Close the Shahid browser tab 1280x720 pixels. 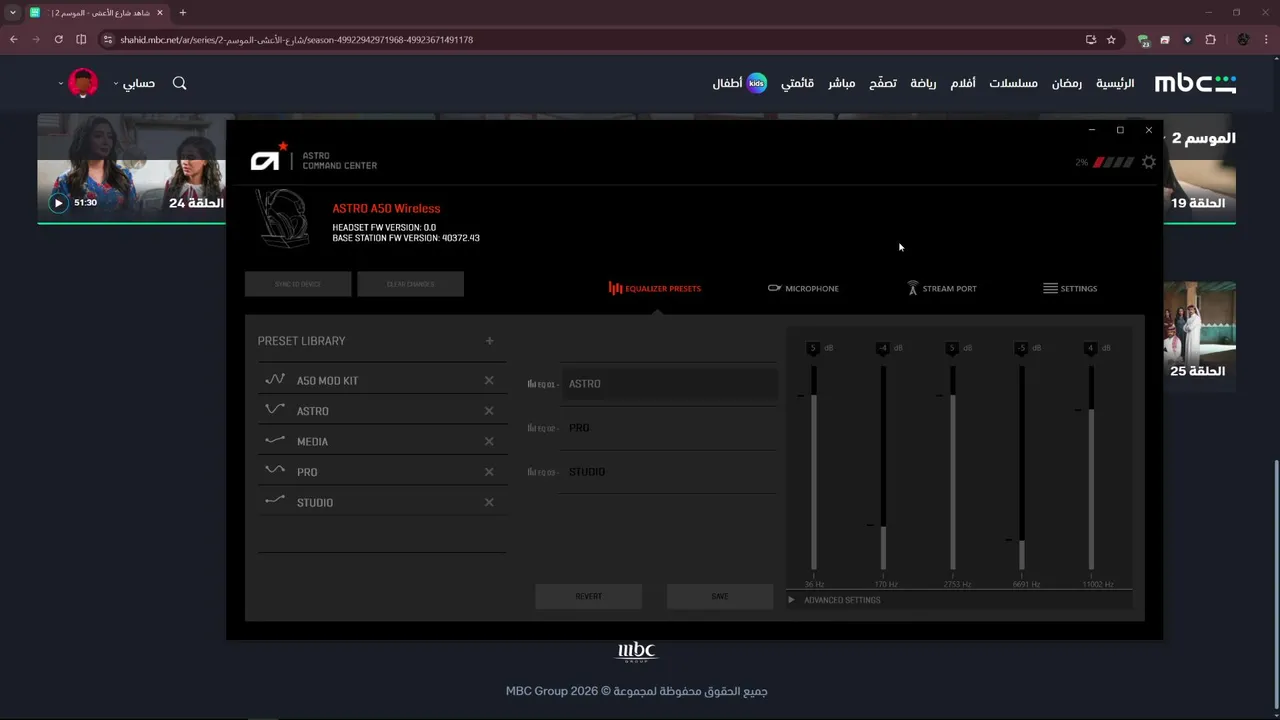(x=160, y=13)
